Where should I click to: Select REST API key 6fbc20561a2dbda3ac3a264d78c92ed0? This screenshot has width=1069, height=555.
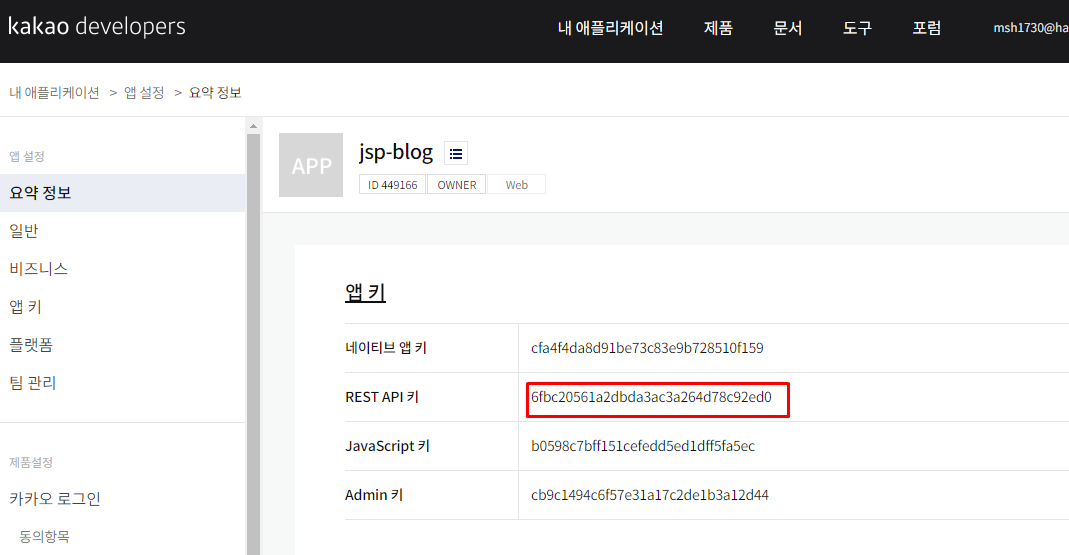coord(651,397)
